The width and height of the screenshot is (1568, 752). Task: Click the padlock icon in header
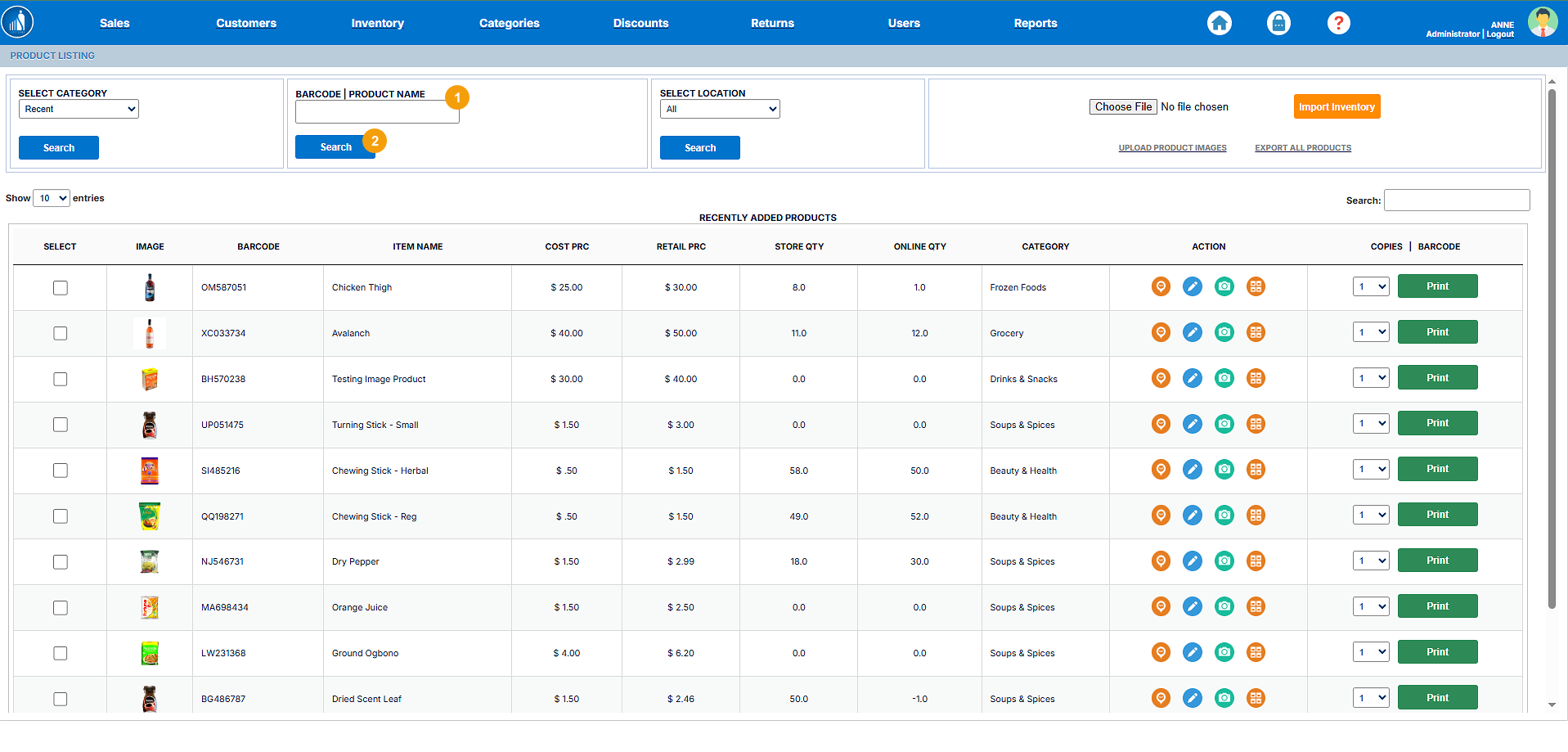[1278, 23]
